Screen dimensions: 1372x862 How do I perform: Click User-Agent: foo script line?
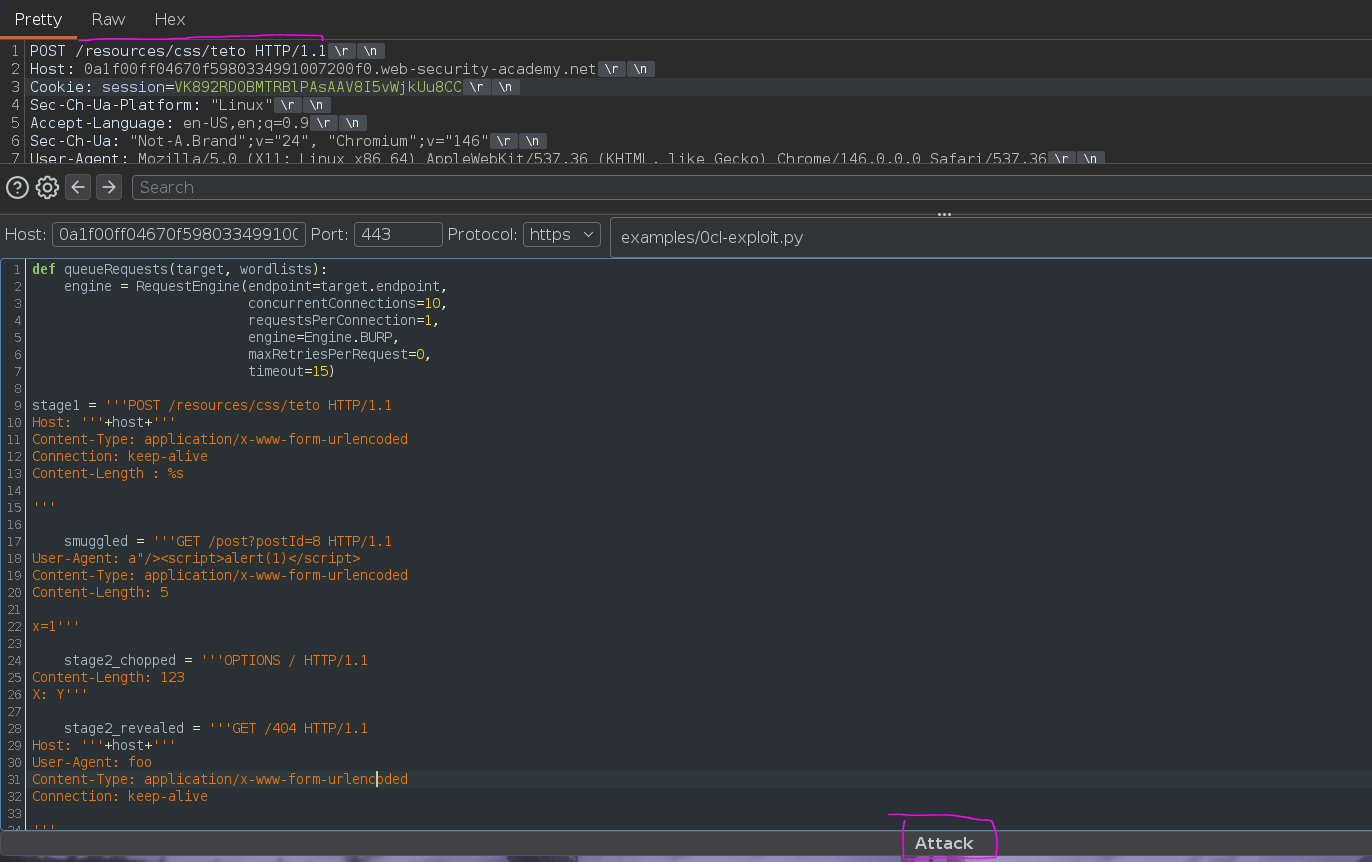(92, 762)
